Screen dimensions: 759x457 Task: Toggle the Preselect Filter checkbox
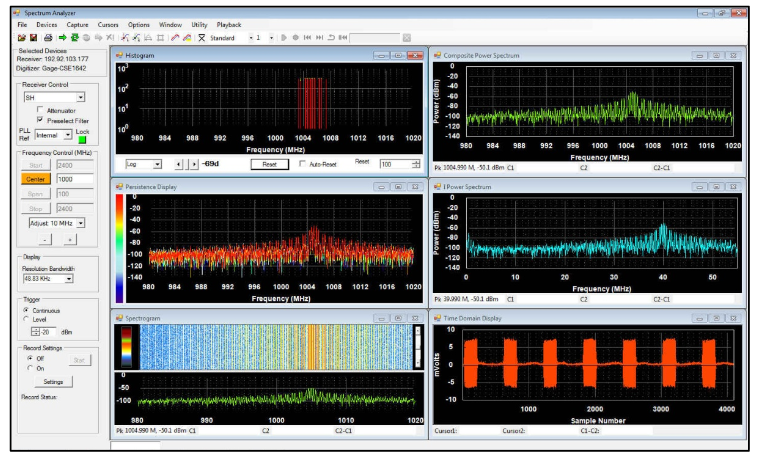point(41,119)
